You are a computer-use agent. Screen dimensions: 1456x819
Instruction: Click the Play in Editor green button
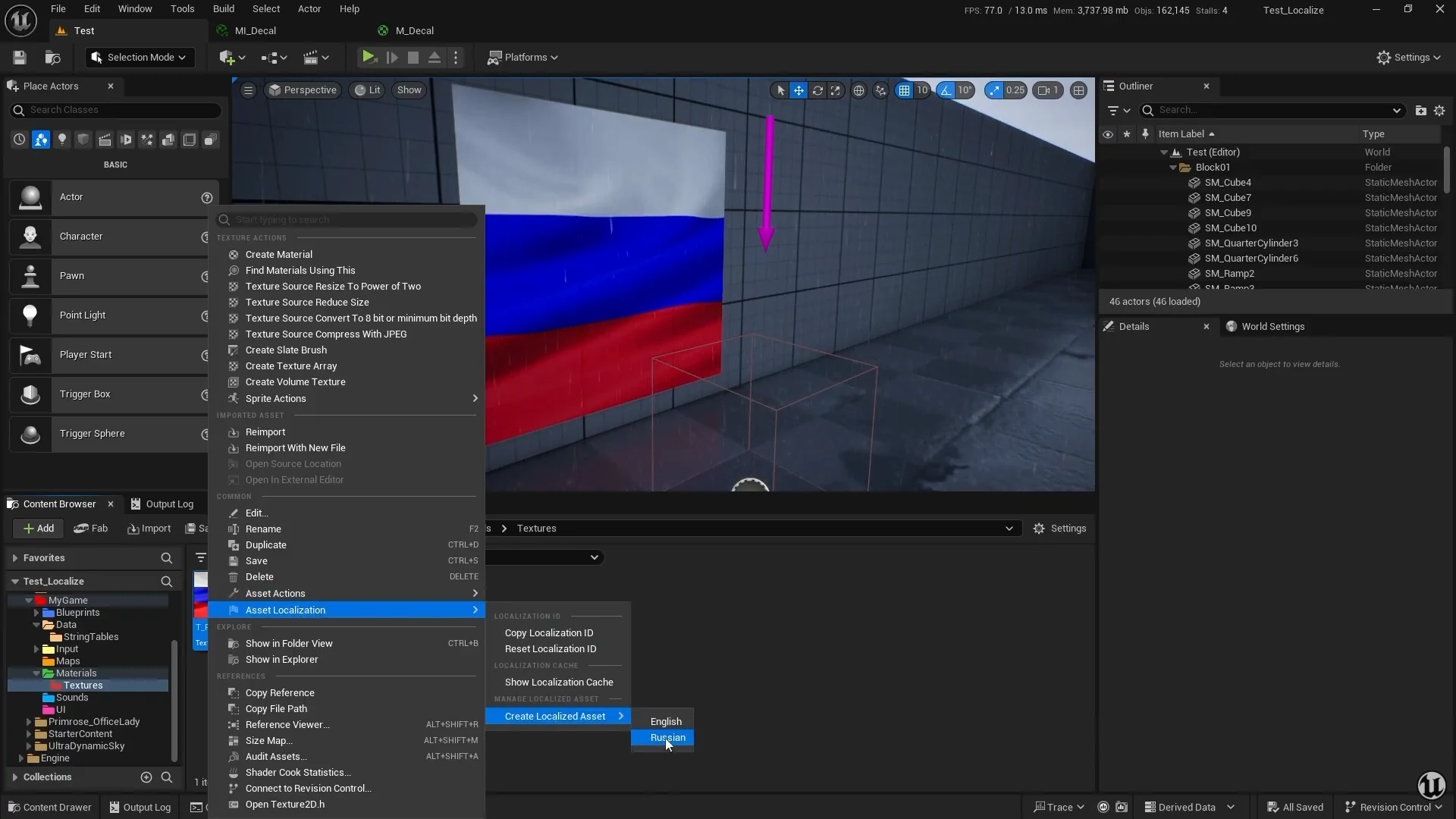click(x=369, y=58)
